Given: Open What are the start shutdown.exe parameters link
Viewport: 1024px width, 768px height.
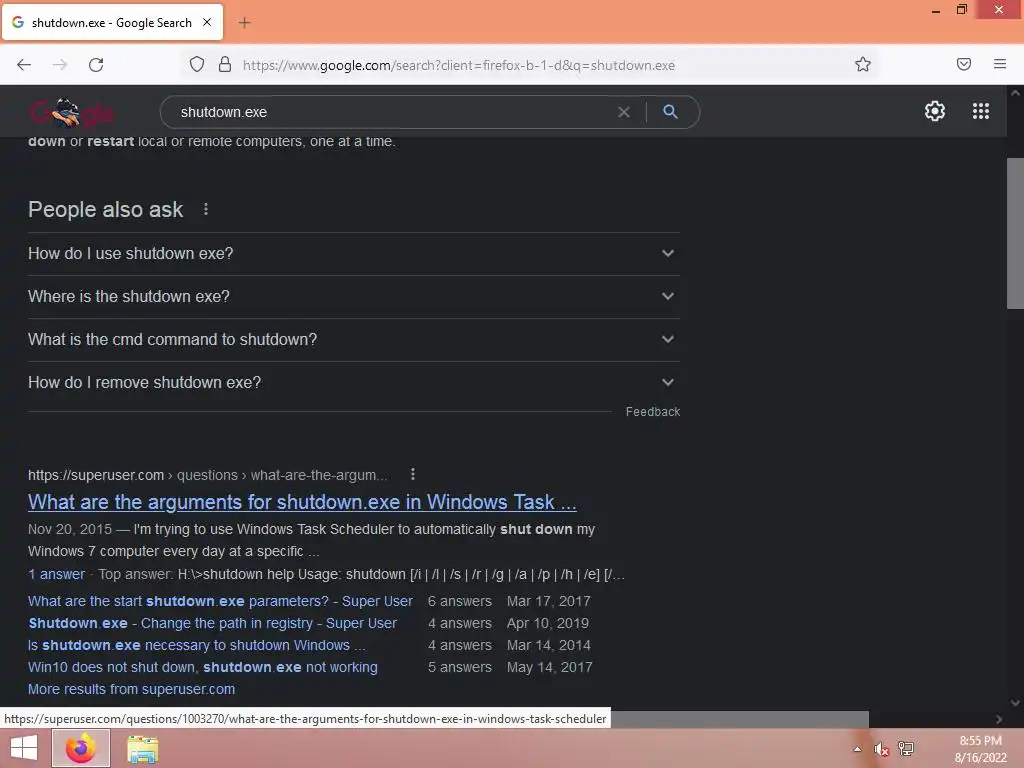Looking at the screenshot, I should click(220, 601).
